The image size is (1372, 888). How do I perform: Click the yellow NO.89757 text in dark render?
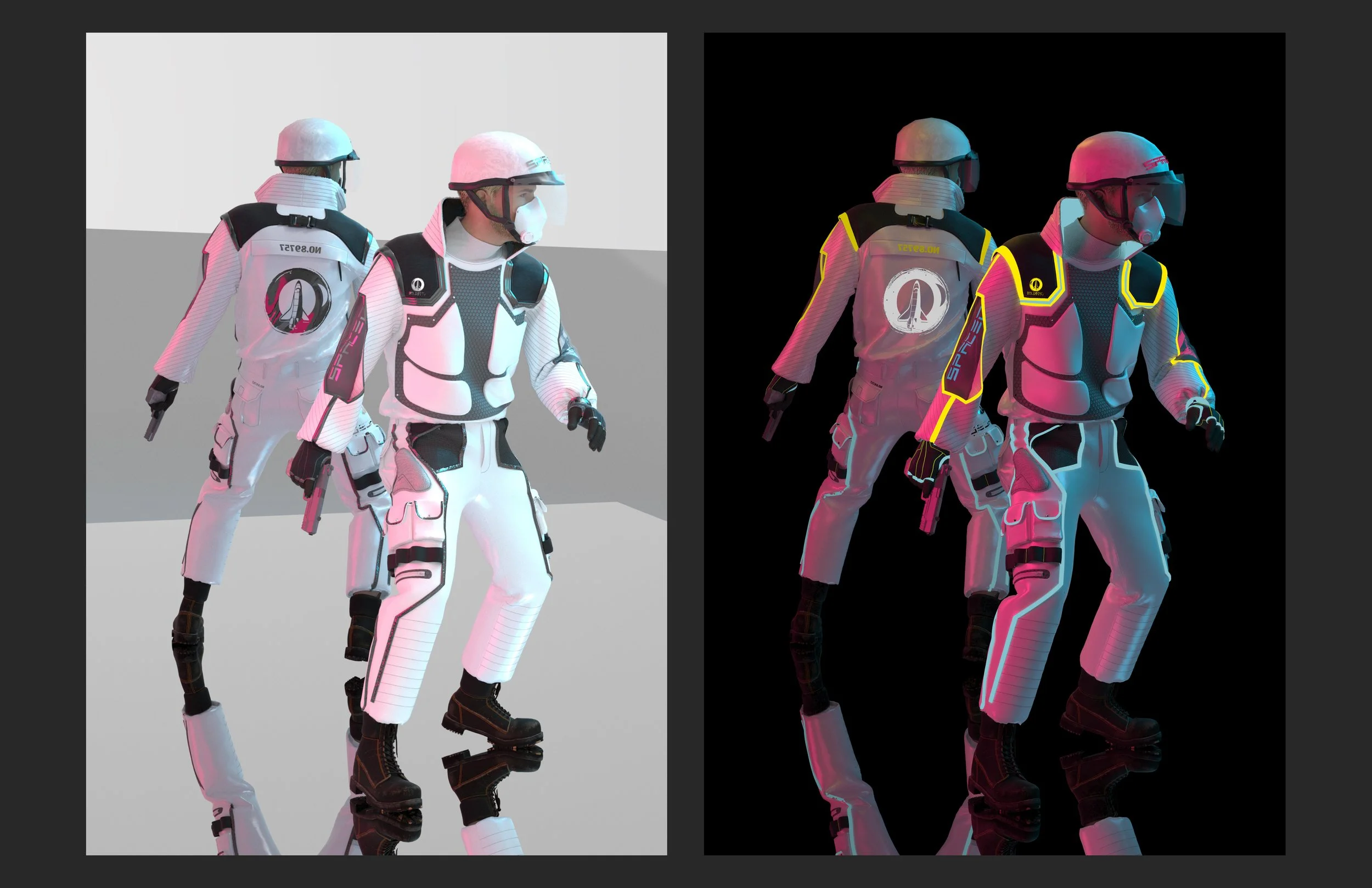tap(918, 249)
